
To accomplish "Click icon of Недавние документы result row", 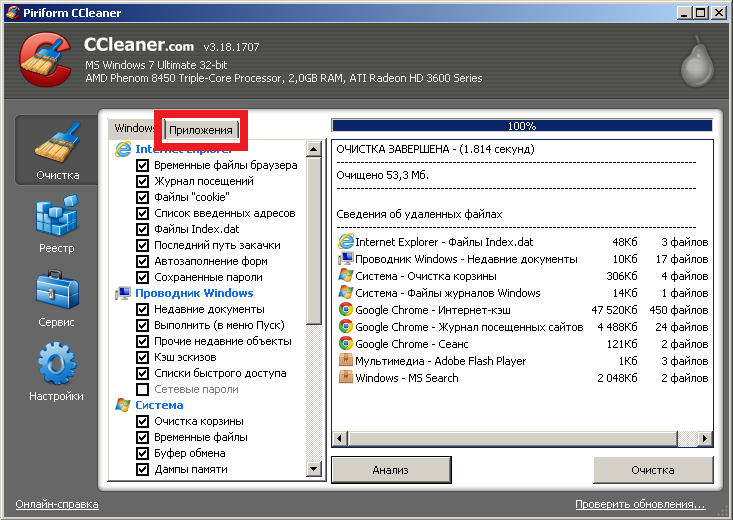I will (x=345, y=259).
